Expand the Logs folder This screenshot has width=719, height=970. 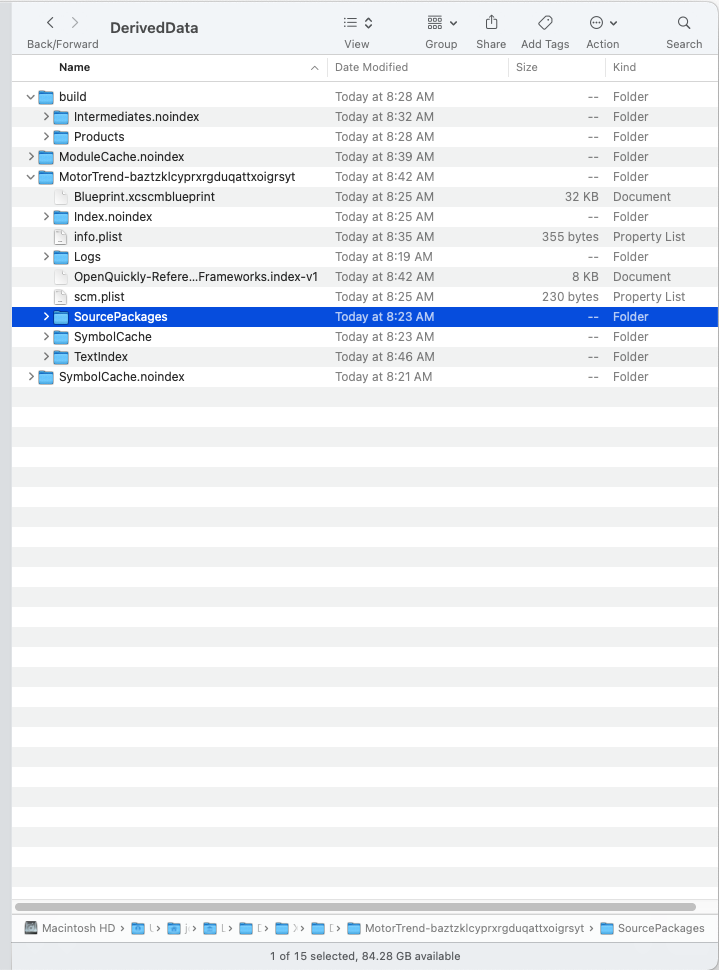click(x=46, y=257)
